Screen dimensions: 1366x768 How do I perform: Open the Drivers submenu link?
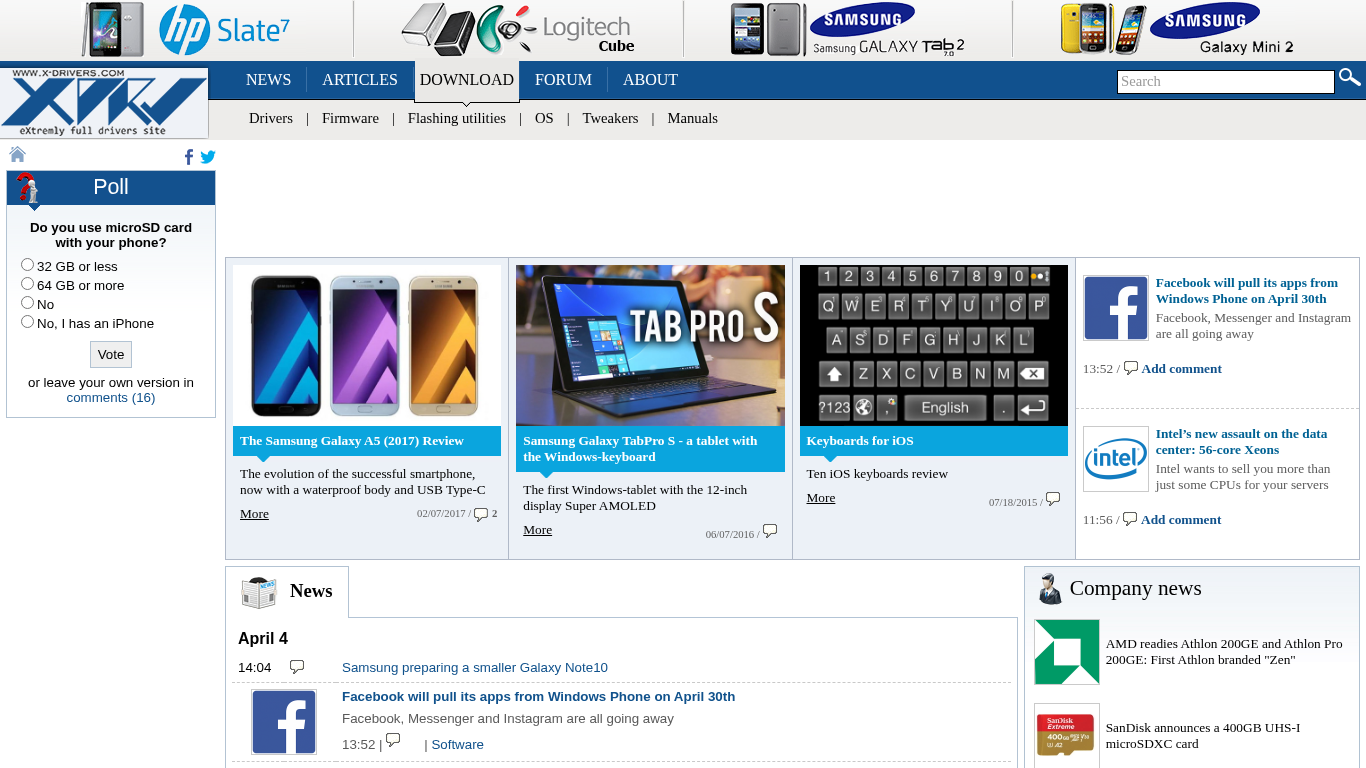coord(271,118)
